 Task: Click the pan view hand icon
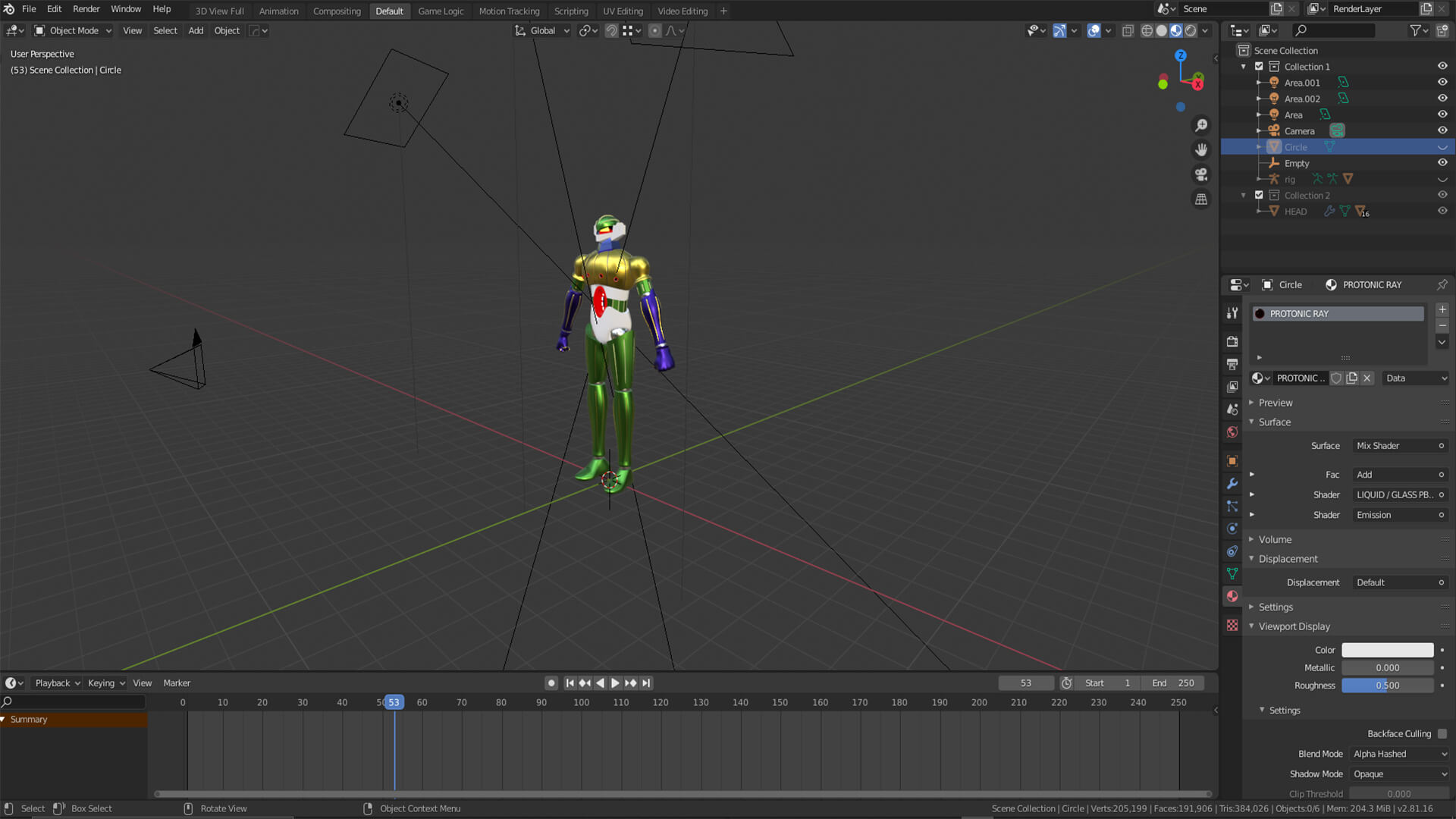(x=1201, y=149)
